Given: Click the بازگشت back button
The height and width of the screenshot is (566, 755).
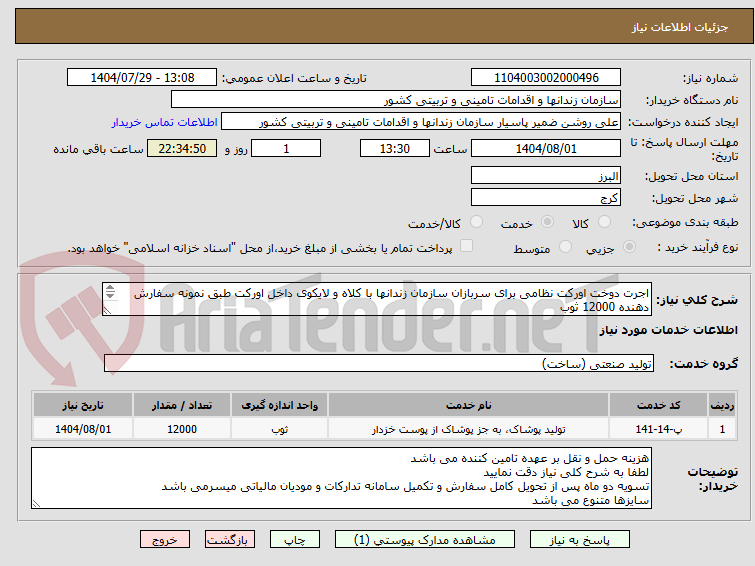Looking at the screenshot, I should pyautogui.click(x=230, y=540).
